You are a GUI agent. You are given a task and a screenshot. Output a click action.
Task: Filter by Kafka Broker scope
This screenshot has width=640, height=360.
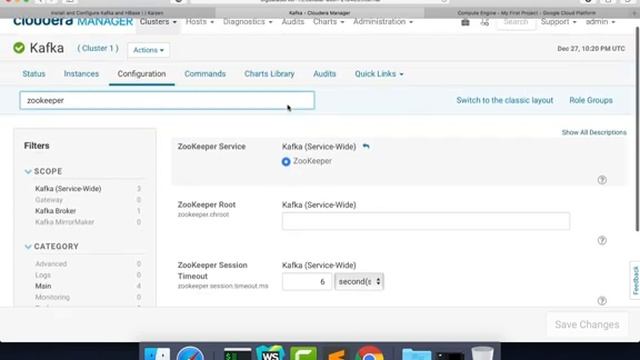coord(56,211)
